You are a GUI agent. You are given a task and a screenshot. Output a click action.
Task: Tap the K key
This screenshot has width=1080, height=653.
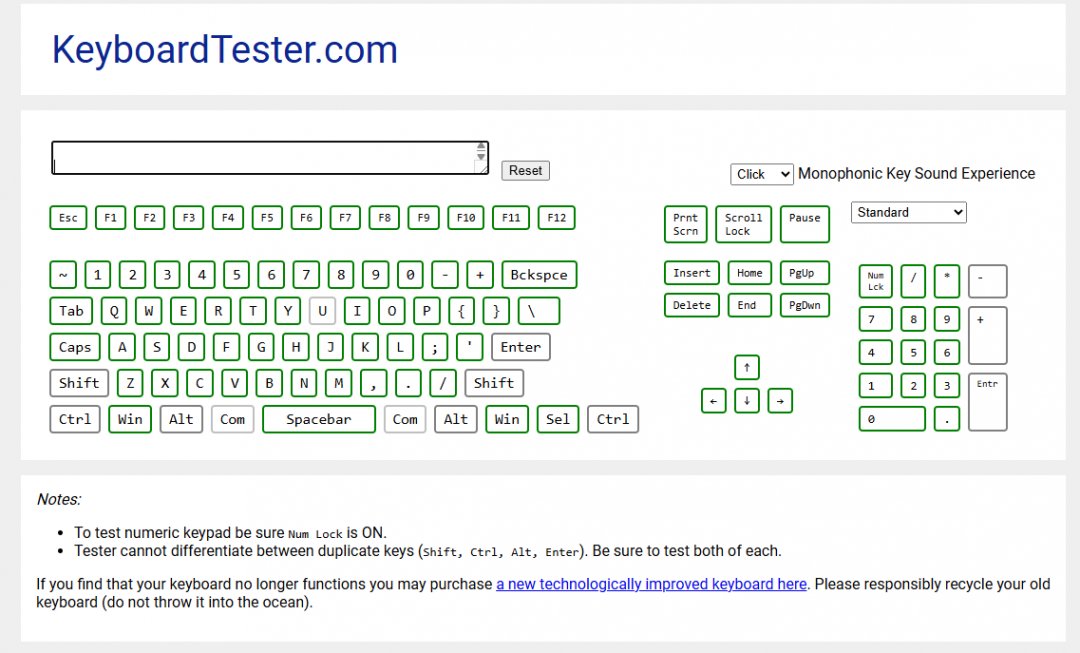pyautogui.click(x=365, y=347)
